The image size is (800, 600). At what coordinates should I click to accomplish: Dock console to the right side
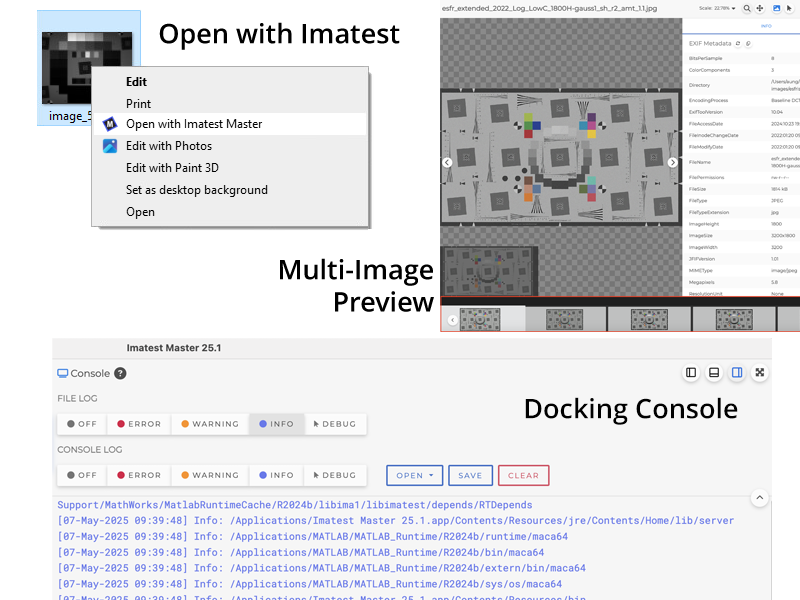pos(737,372)
